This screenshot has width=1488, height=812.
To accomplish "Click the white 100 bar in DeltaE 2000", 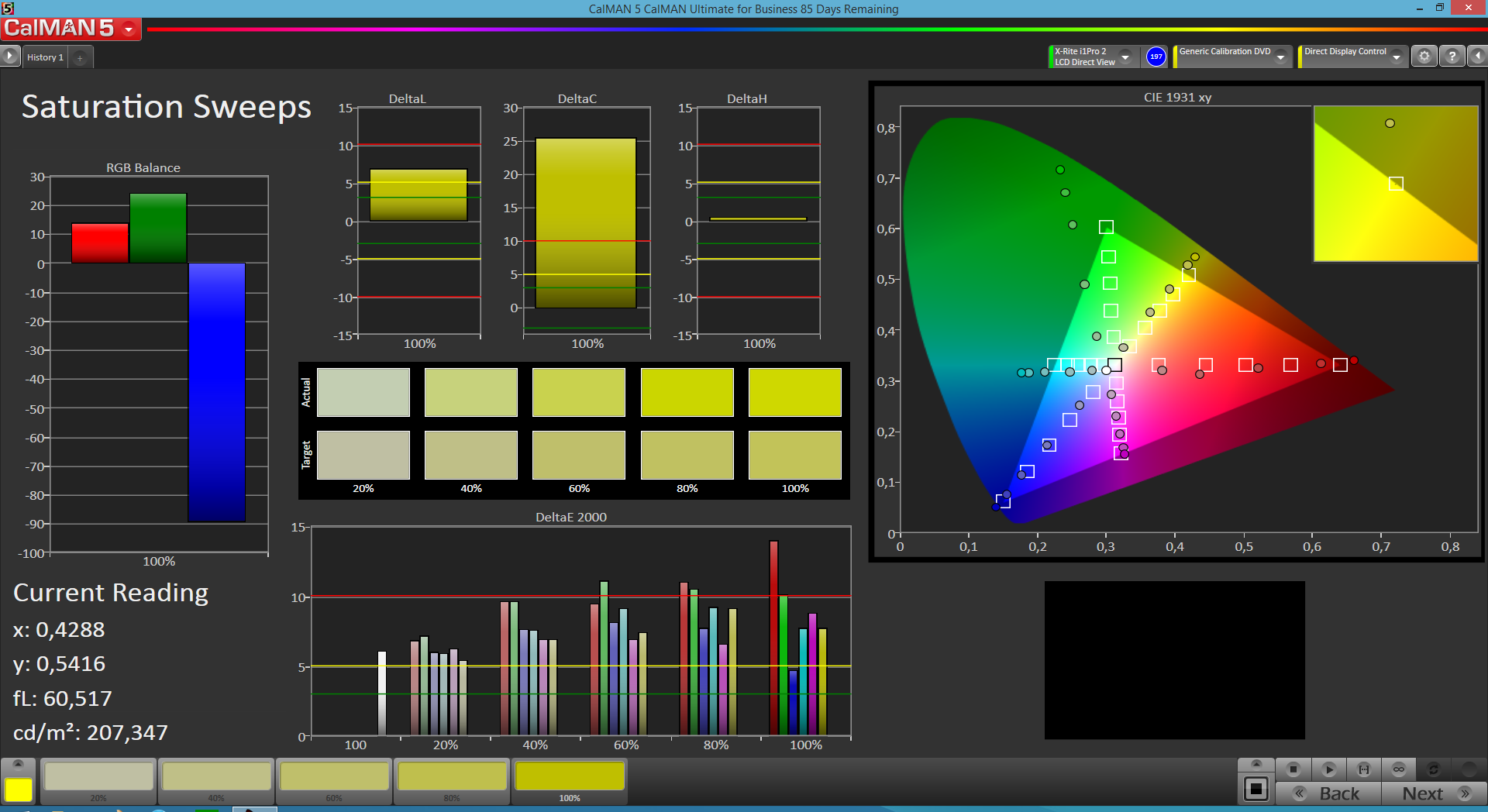I will click(x=381, y=693).
